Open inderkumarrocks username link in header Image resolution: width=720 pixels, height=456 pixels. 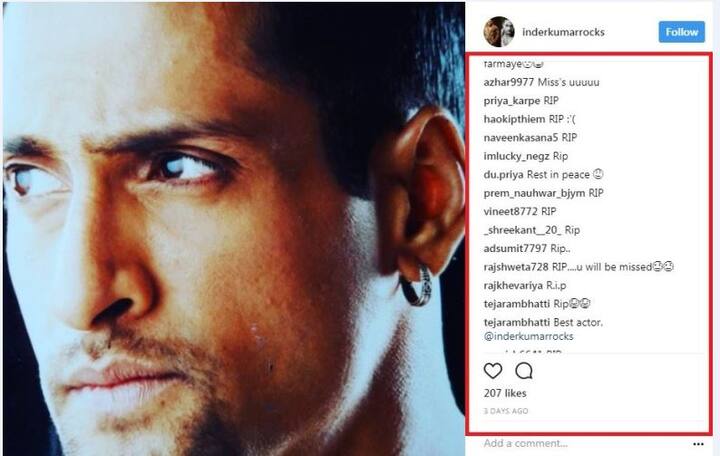point(563,32)
